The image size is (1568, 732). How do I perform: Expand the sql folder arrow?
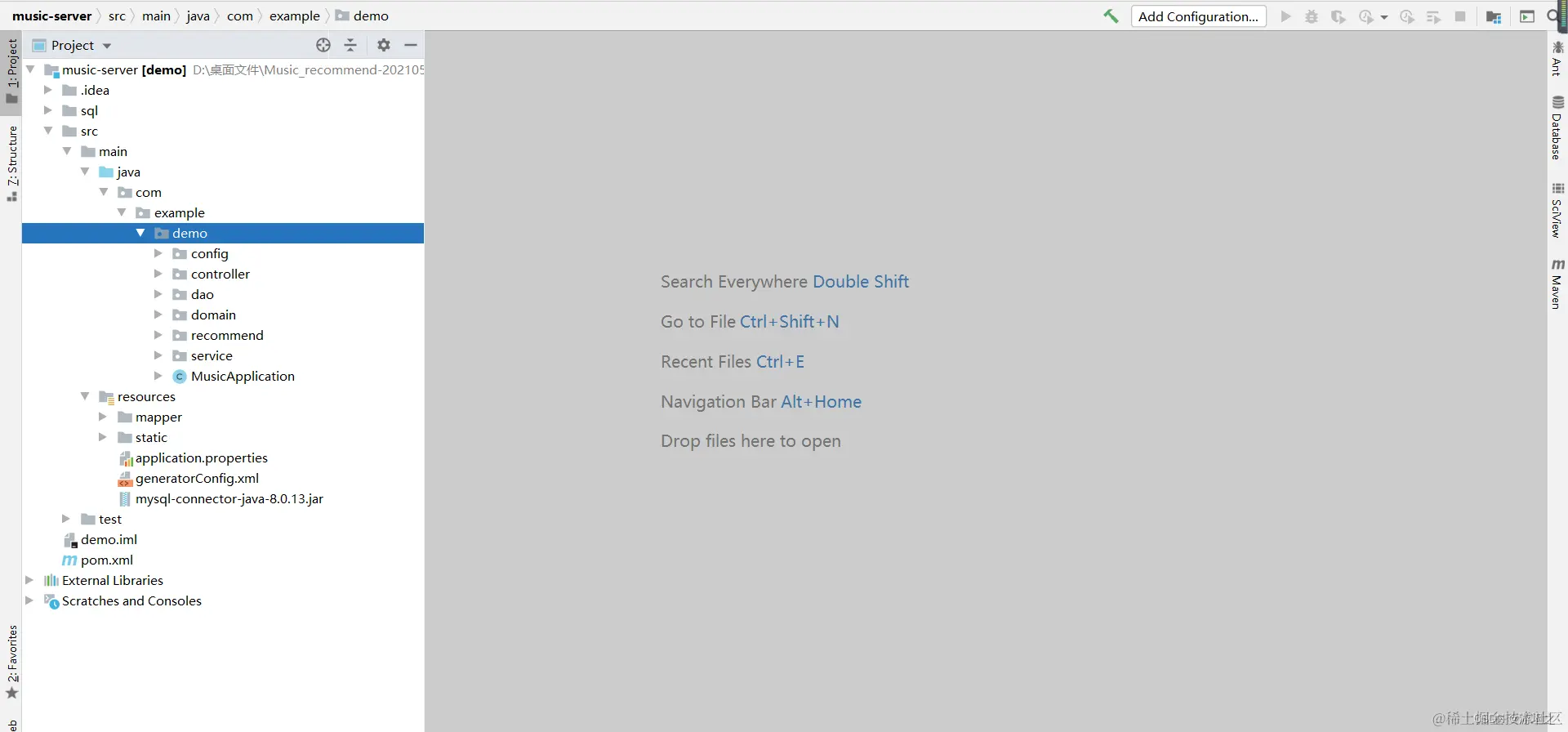coord(48,110)
